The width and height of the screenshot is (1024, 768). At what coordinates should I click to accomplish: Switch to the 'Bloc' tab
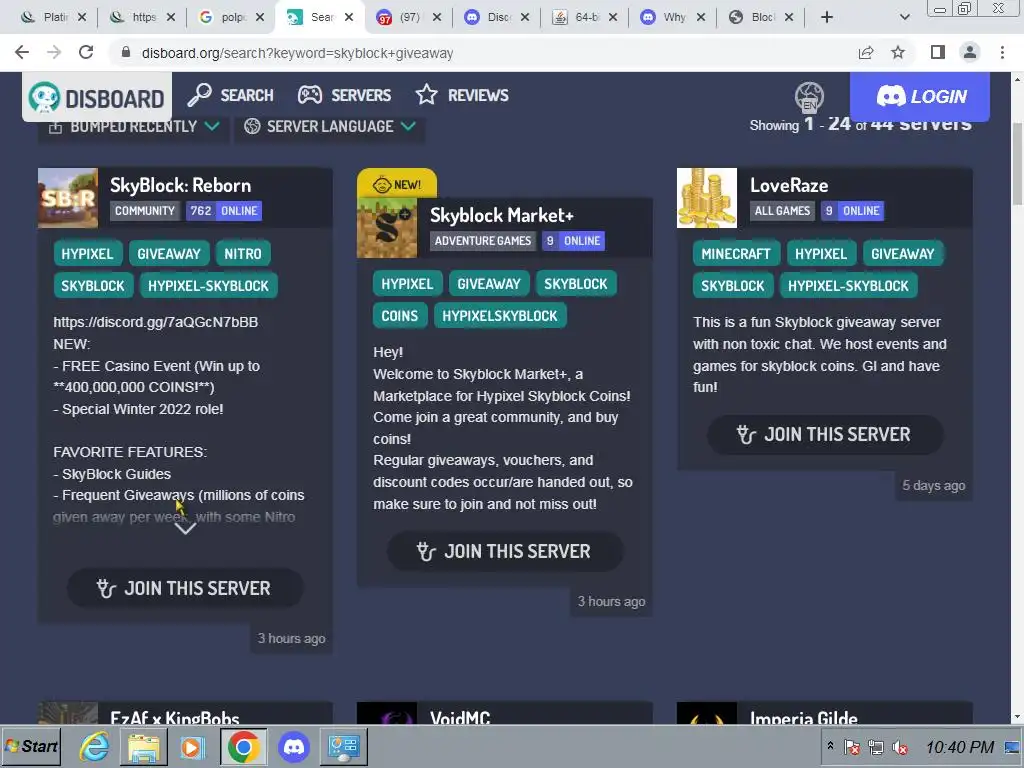pyautogui.click(x=761, y=17)
